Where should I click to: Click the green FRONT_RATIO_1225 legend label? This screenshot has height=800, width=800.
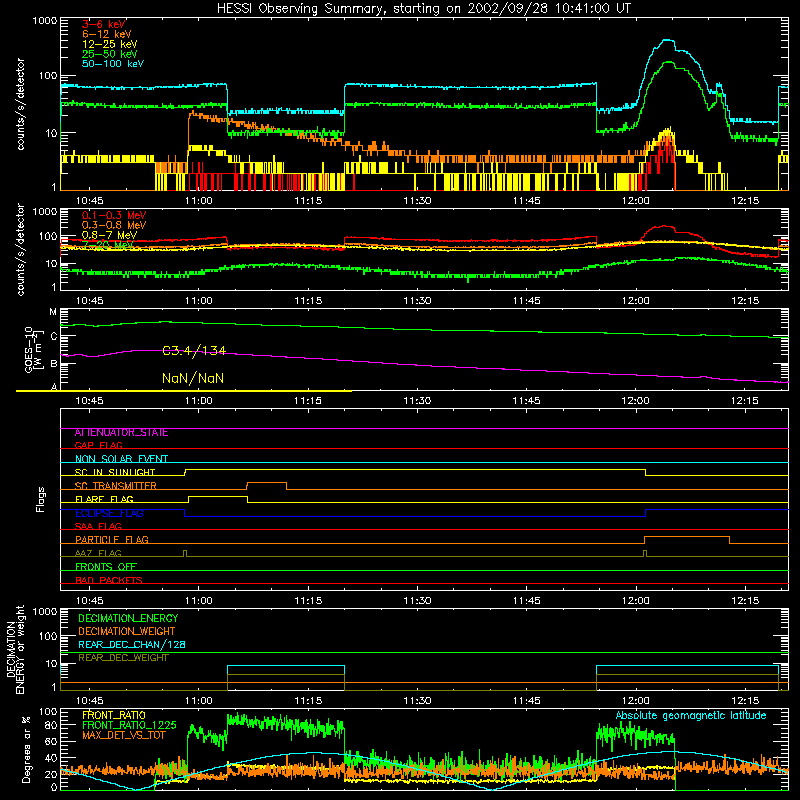(x=129, y=725)
